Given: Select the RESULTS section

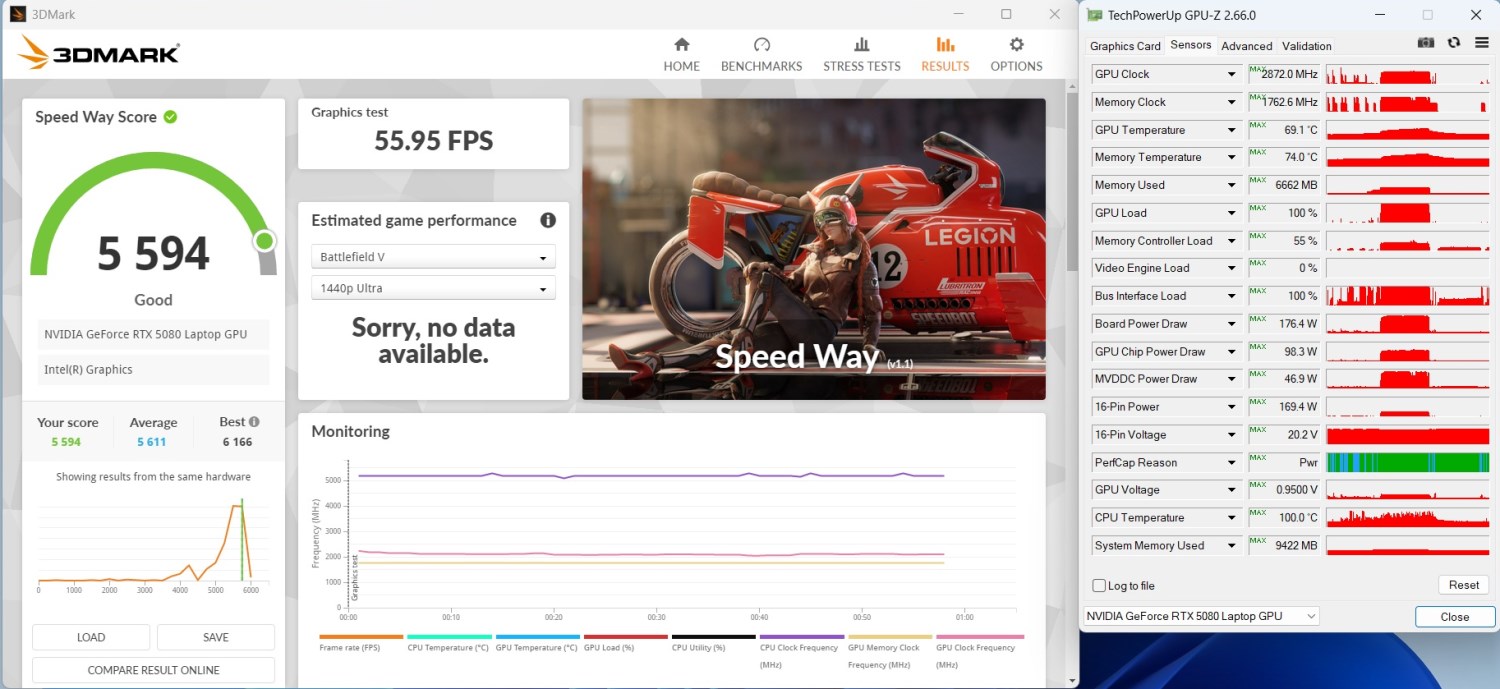Looking at the screenshot, I should tap(945, 55).
